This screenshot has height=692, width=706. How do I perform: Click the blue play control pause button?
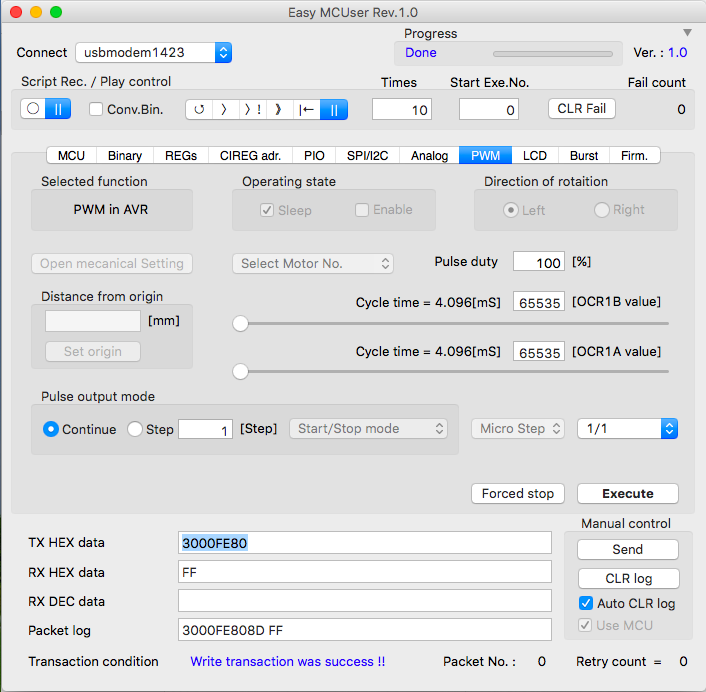[334, 109]
